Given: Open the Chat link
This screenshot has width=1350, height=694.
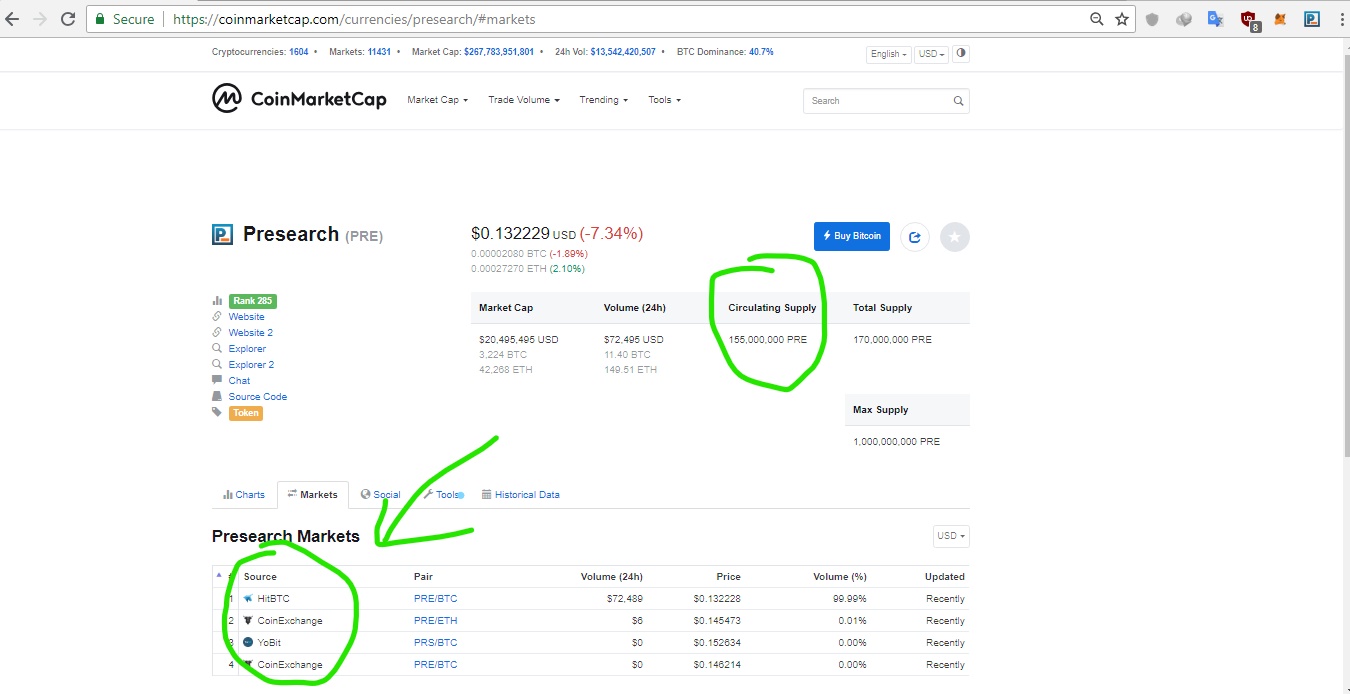Looking at the screenshot, I should [239, 381].
